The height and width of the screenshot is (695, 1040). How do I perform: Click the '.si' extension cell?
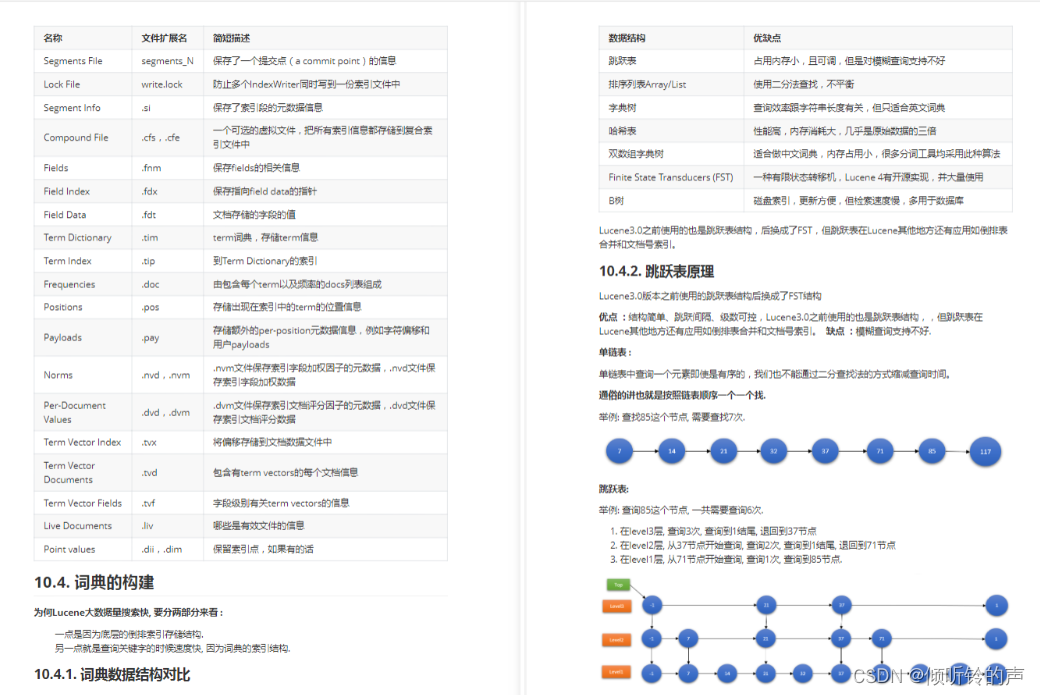(x=167, y=107)
